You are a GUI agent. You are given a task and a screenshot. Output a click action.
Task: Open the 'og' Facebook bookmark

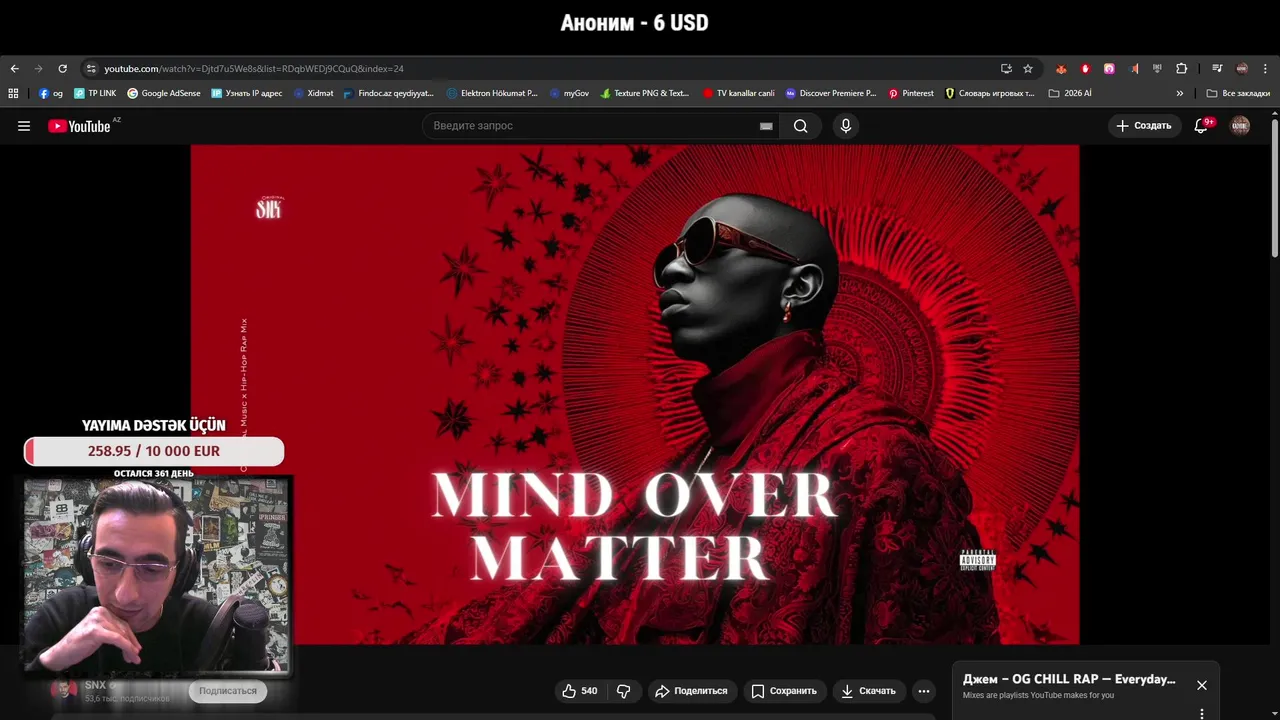click(x=51, y=93)
